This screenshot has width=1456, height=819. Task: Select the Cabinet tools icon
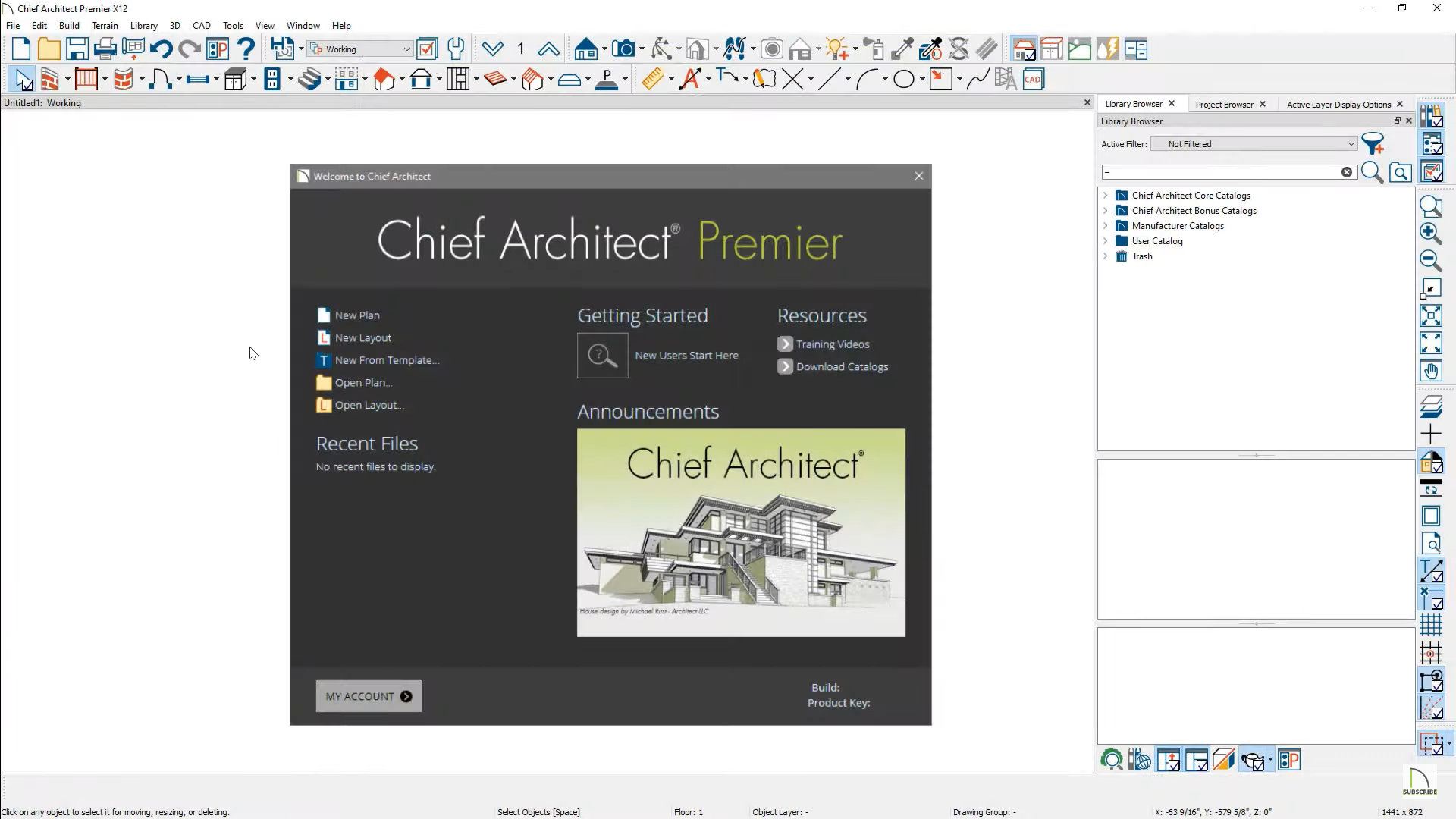pos(235,79)
